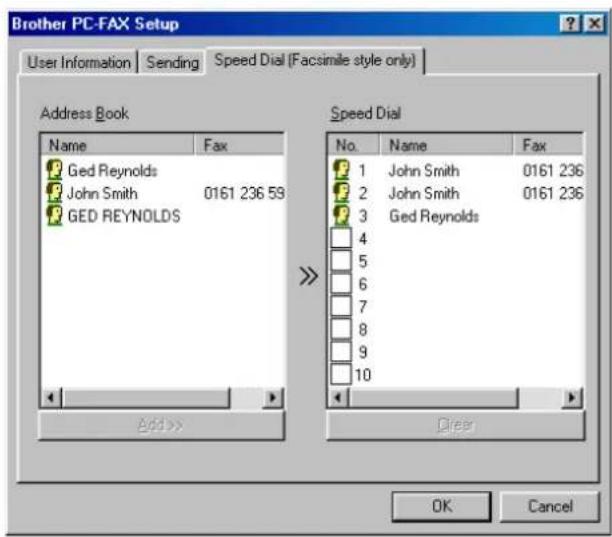The height and width of the screenshot is (537, 612).
Task: Select empty Speed Dial slot 10 box
Action: (341, 374)
